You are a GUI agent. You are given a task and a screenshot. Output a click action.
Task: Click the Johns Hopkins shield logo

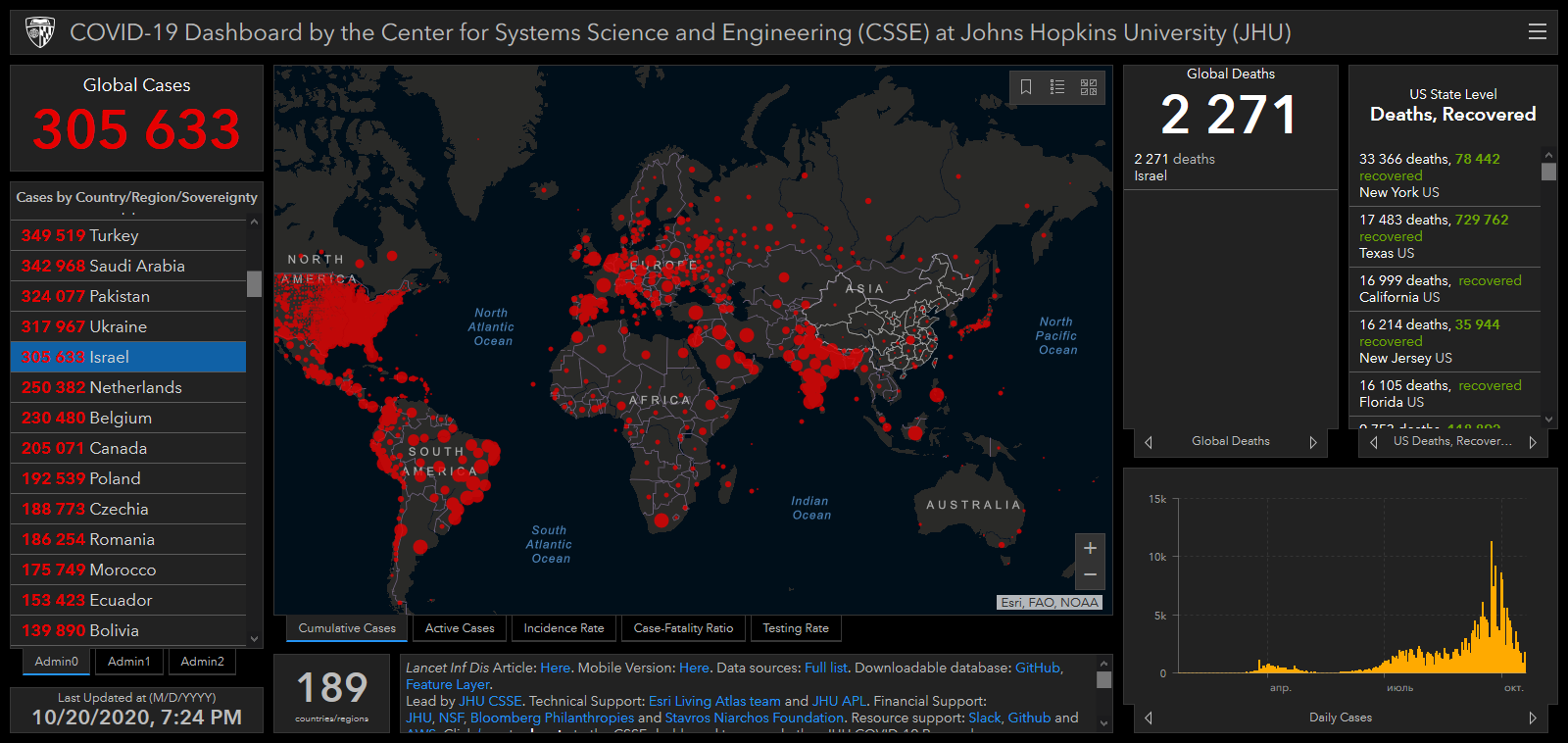click(x=39, y=32)
